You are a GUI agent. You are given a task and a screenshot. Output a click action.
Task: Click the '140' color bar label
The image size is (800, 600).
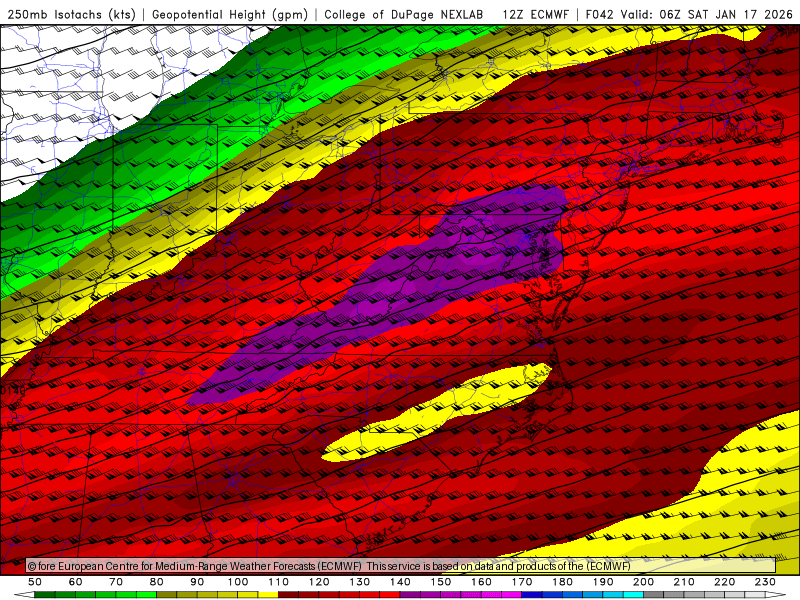(x=401, y=582)
